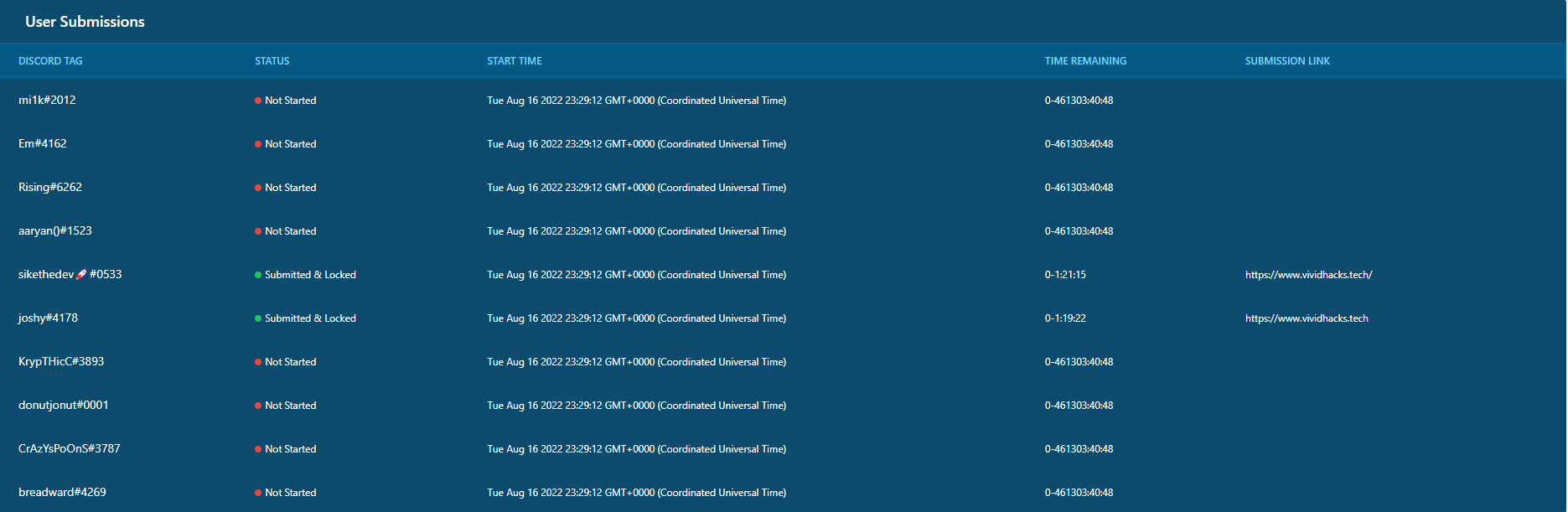Click Not Started status for KrypTHicC#3893
Viewport: 1568px width, 512px height.
pos(286,362)
